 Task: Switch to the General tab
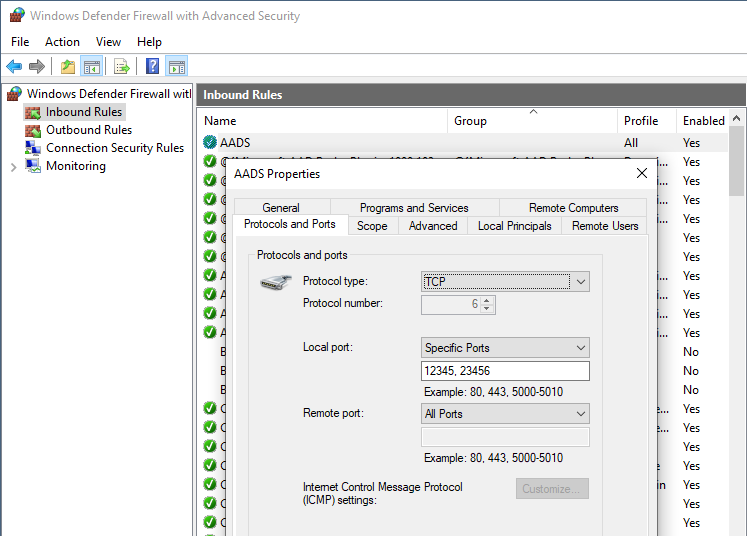281,208
